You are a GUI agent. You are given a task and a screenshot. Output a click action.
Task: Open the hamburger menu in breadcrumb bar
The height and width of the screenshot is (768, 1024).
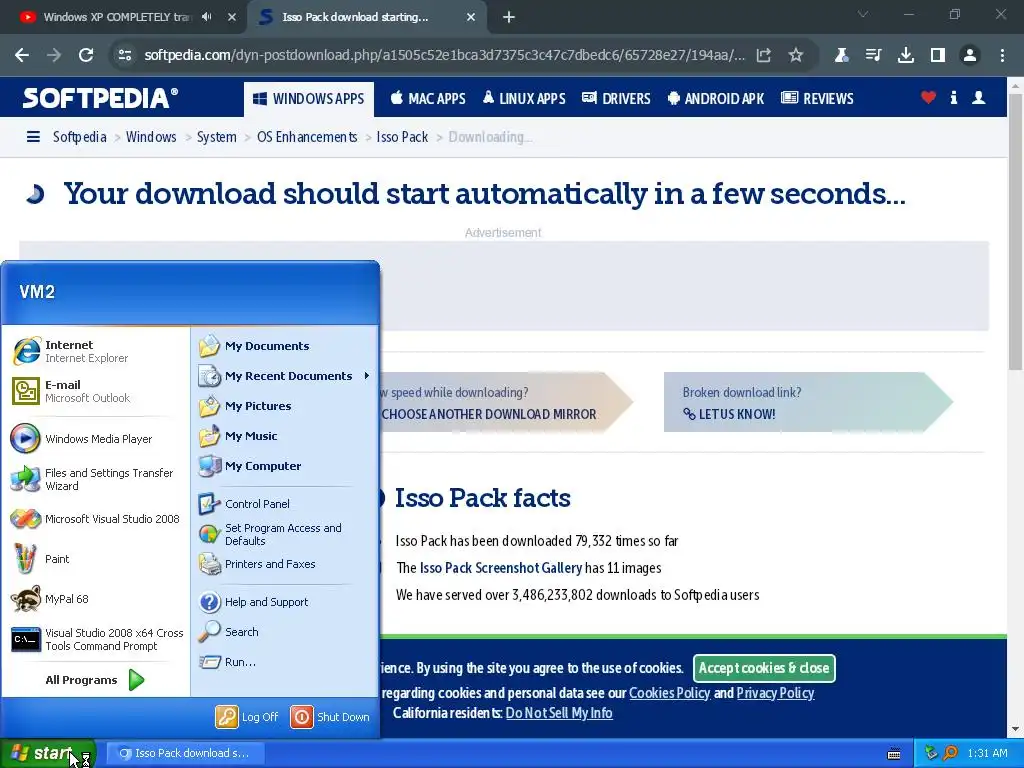pos(33,136)
